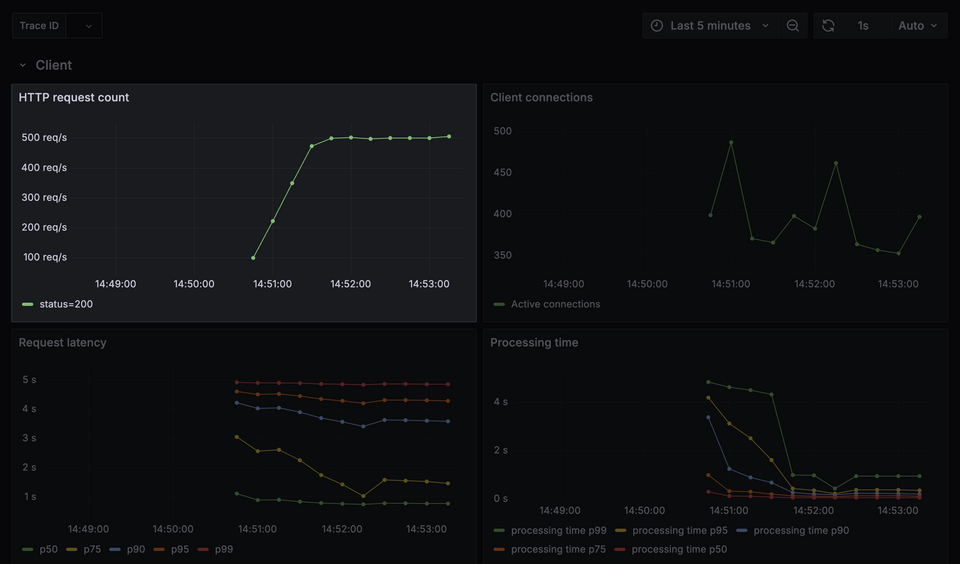Image resolution: width=960 pixels, height=564 pixels.
Task: Open the Request latency panel title
Action: (x=62, y=342)
